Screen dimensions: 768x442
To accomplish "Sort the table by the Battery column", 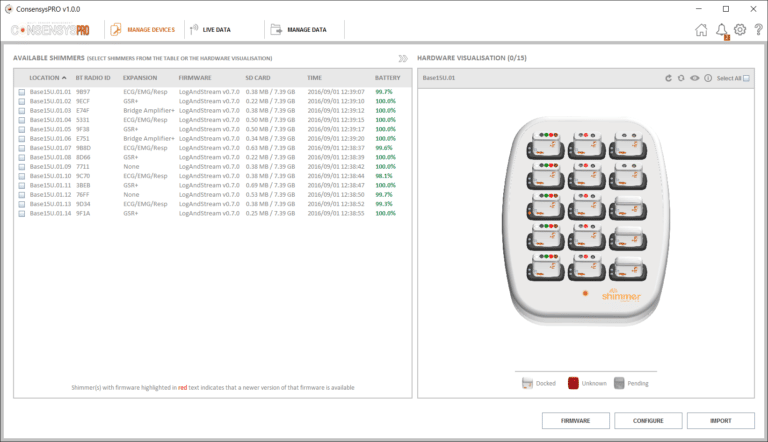I will (x=387, y=77).
